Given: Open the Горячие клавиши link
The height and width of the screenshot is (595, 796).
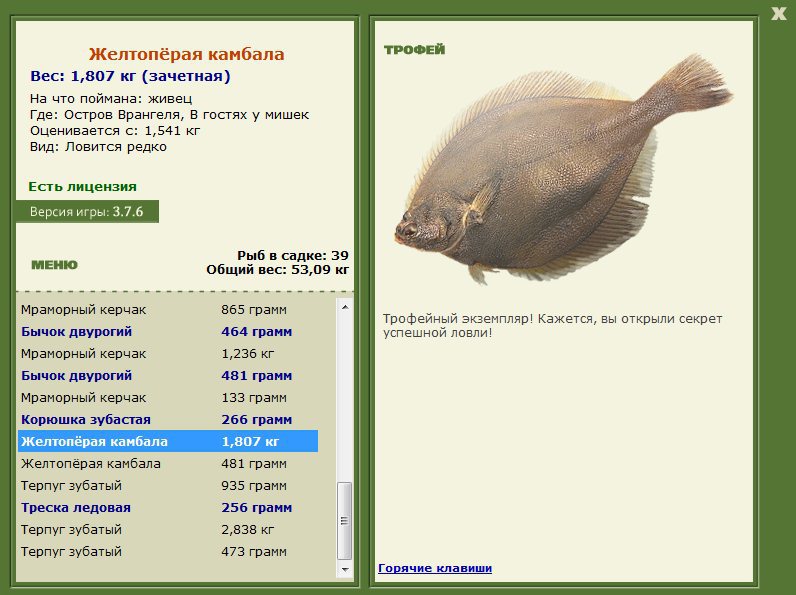Looking at the screenshot, I should [x=435, y=568].
